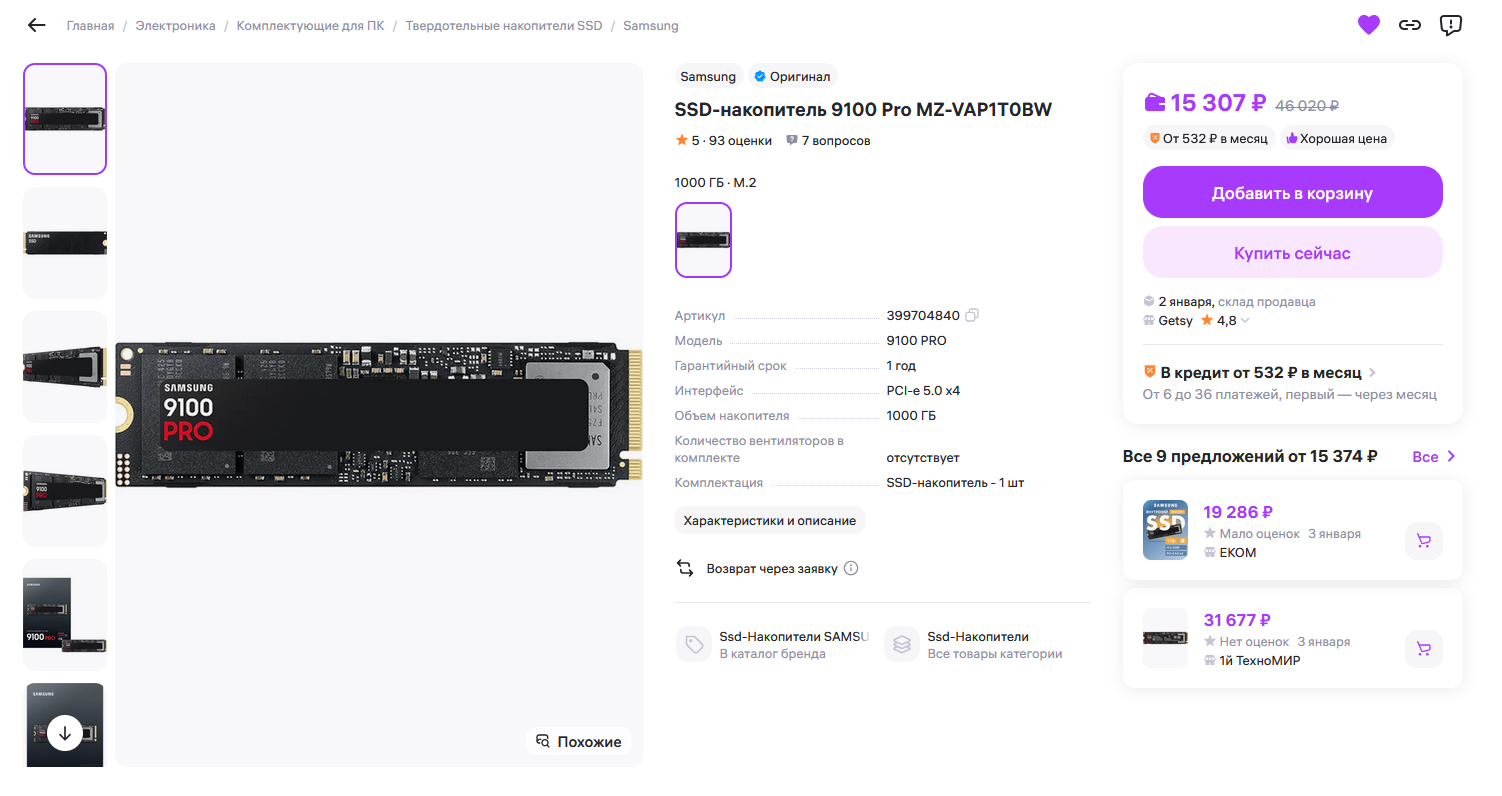Open Электроника breadcrumb
This screenshot has height=796, width=1502.
click(175, 26)
